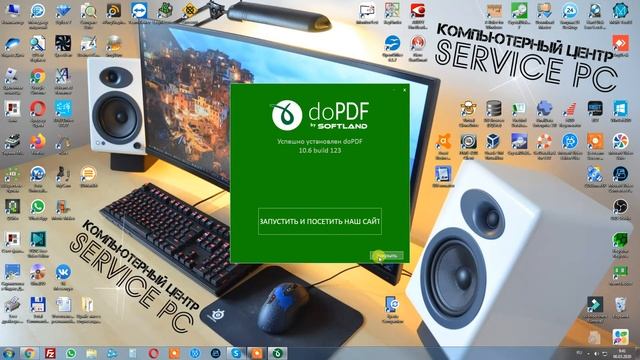The height and width of the screenshot is (360, 640).
Task: Open the orange AnyDesk desktop shortcut
Action: 620,46
